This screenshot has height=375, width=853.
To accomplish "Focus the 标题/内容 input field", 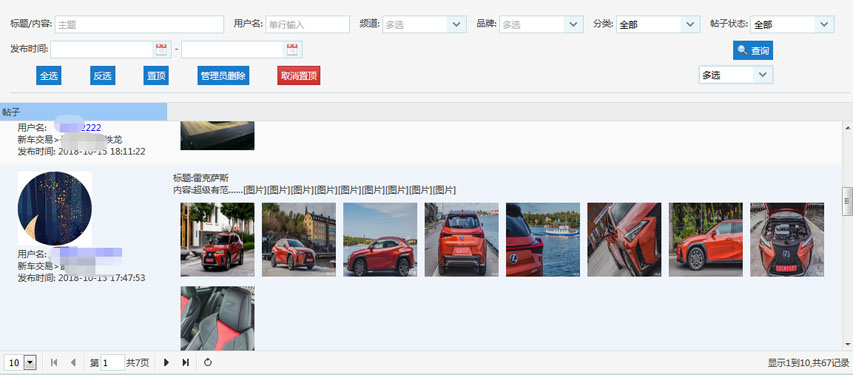I will pyautogui.click(x=139, y=24).
